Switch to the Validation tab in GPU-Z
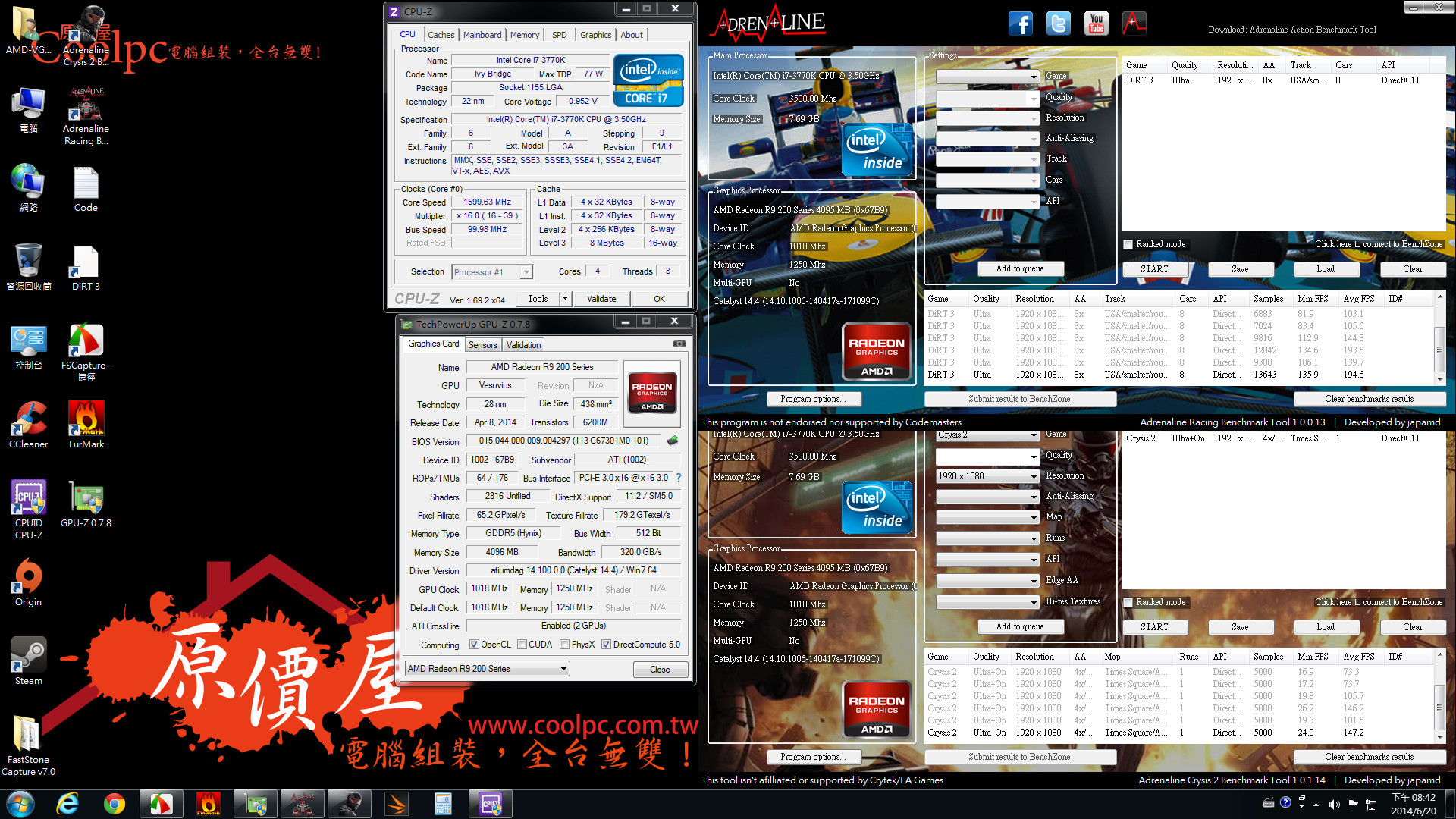 tap(523, 345)
